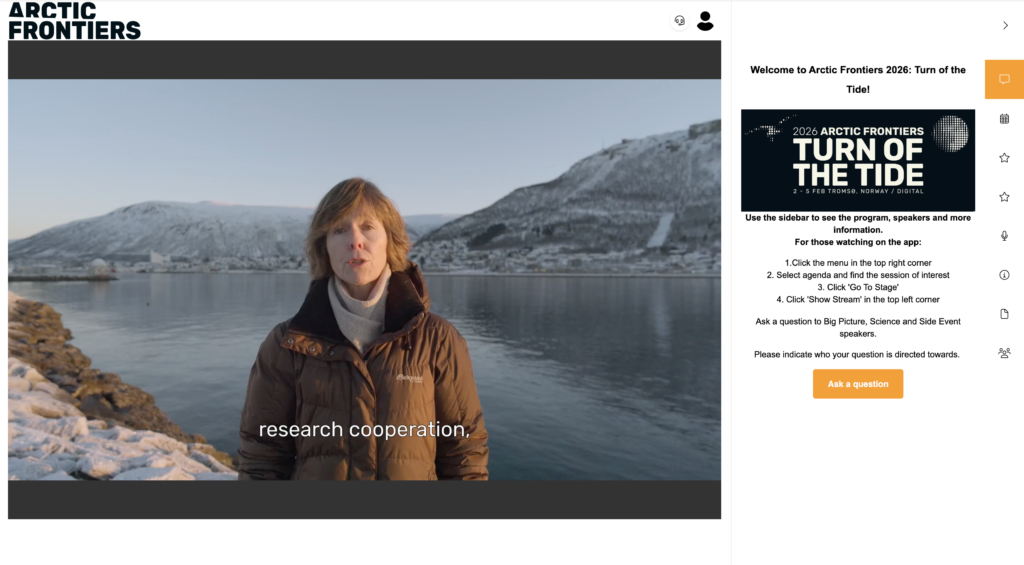Viewport: 1024px width, 565px height.
Task: Click the Arctic Frontiers logo
Action: tap(74, 21)
